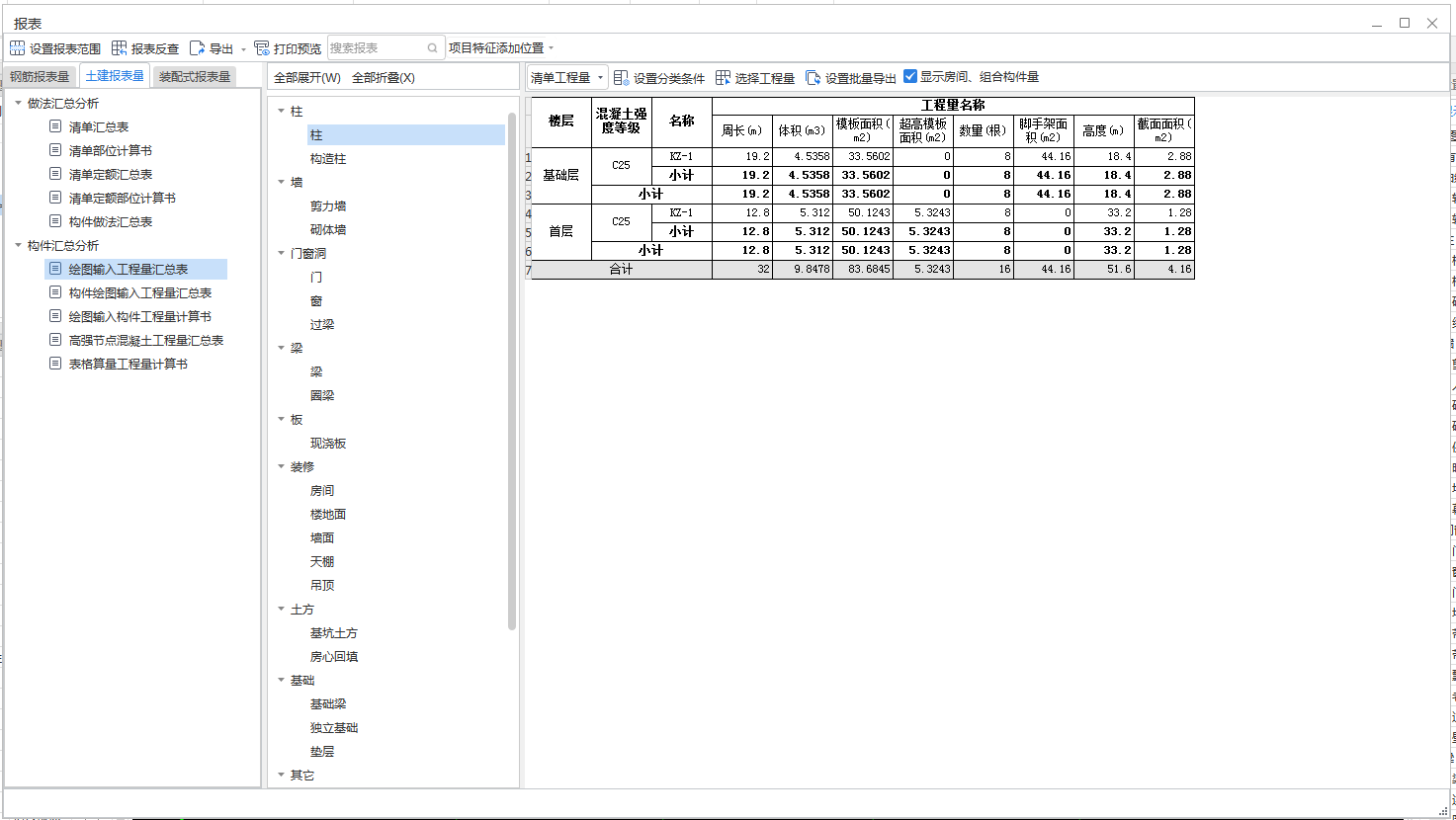
Task: Collapse the 柱 category group
Action: 281,112
